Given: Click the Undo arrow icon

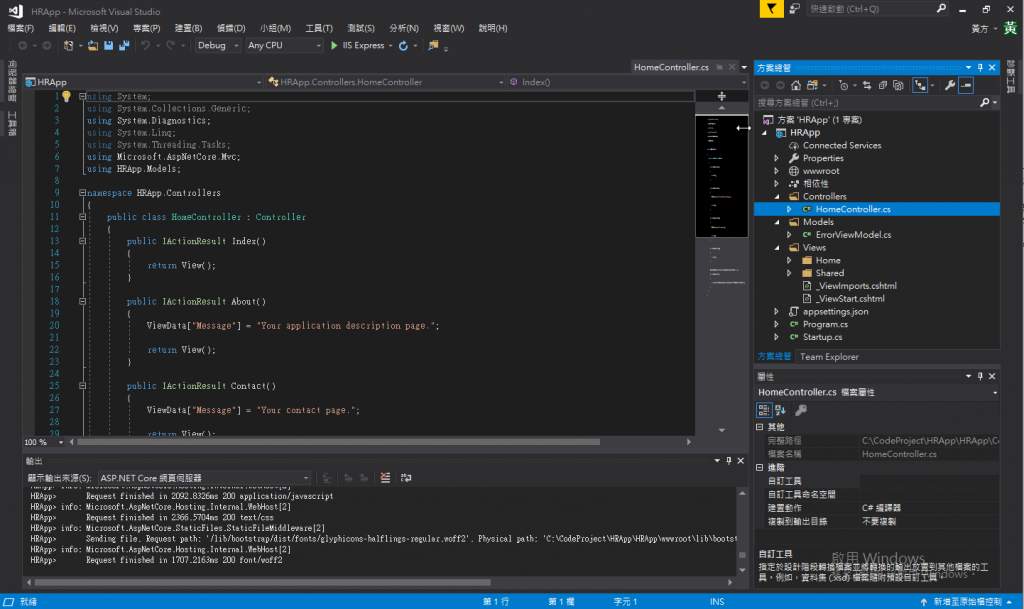Looking at the screenshot, I should 145,46.
